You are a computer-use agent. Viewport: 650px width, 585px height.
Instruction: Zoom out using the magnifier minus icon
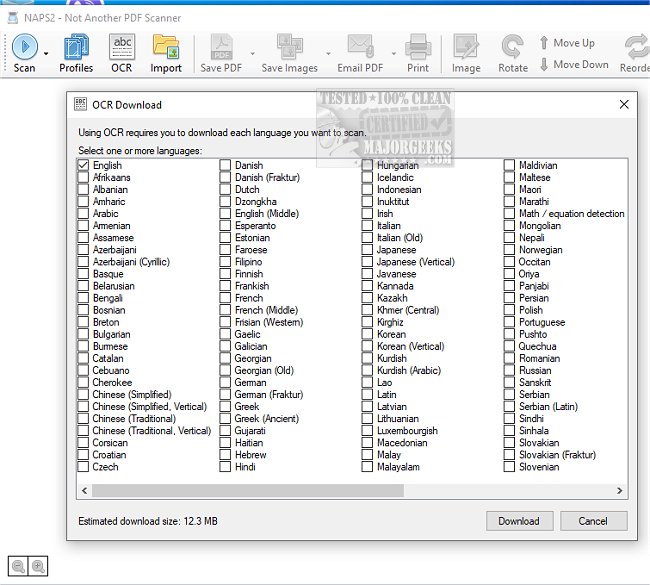click(x=18, y=566)
